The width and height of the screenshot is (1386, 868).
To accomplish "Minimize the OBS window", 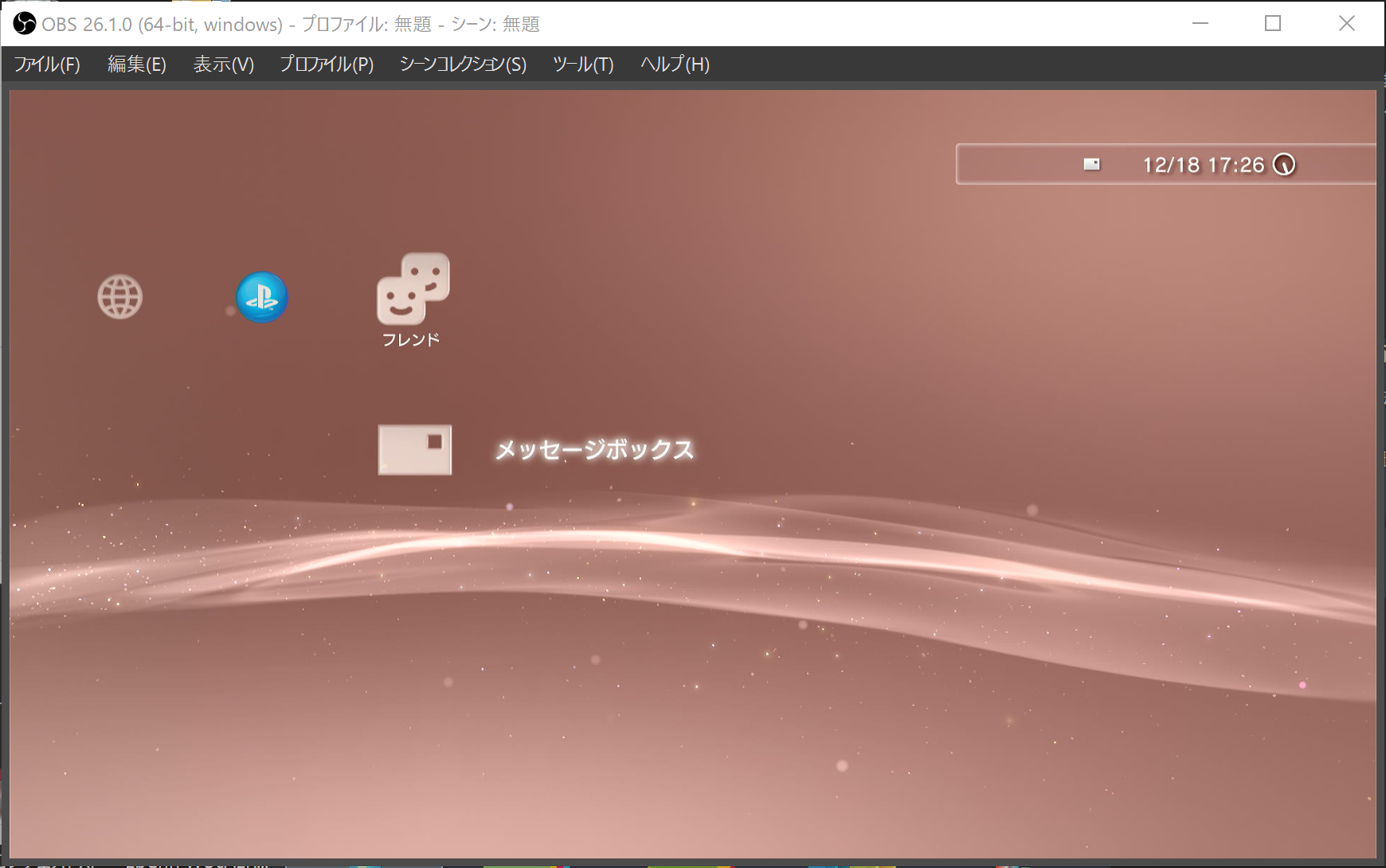I will tap(1200, 24).
